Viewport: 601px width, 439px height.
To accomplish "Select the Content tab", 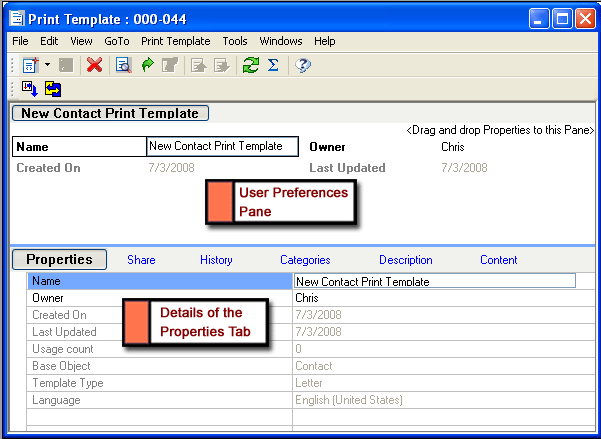I will point(498,260).
